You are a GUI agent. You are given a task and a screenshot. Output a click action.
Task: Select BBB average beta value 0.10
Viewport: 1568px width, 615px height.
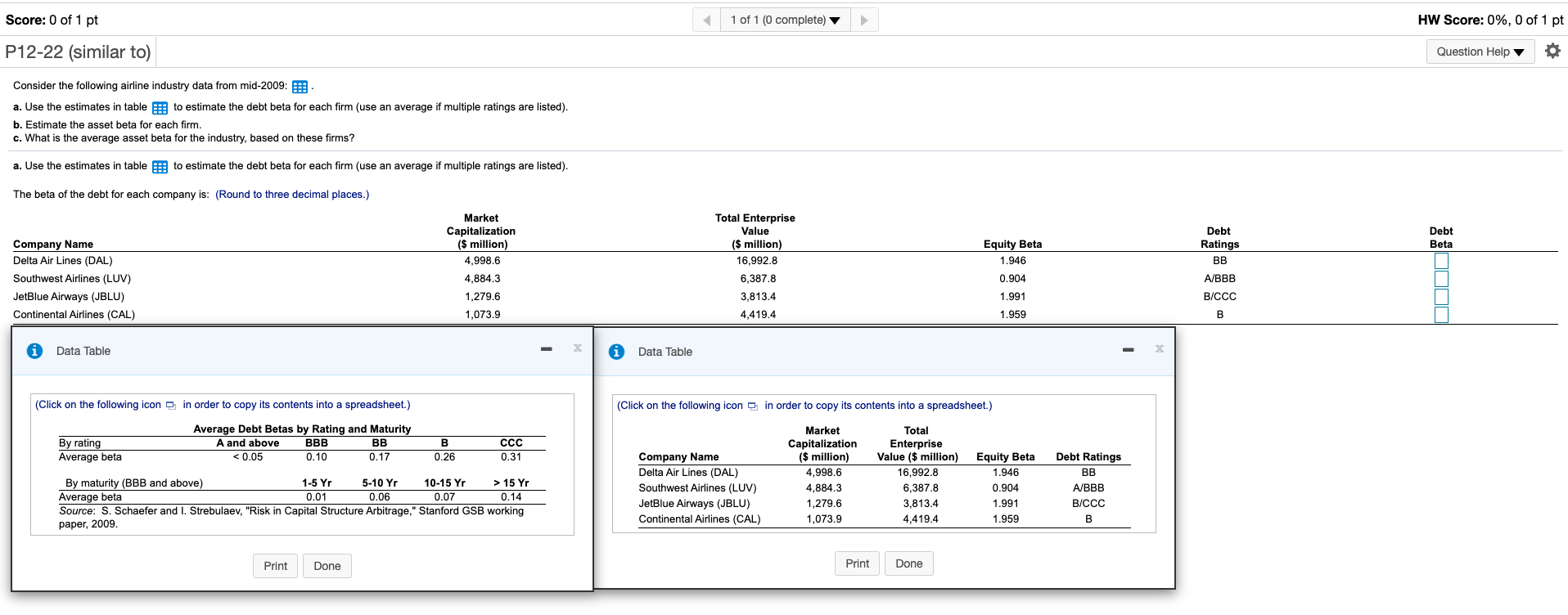pos(317,457)
